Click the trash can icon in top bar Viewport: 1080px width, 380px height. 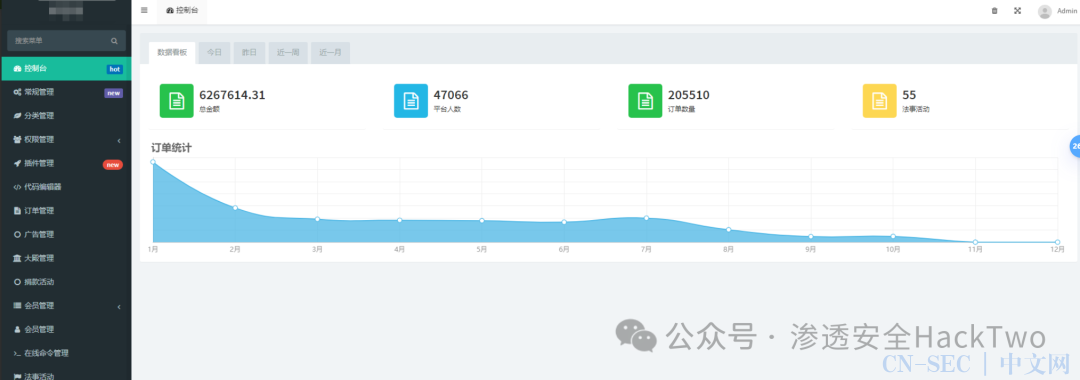click(x=994, y=11)
